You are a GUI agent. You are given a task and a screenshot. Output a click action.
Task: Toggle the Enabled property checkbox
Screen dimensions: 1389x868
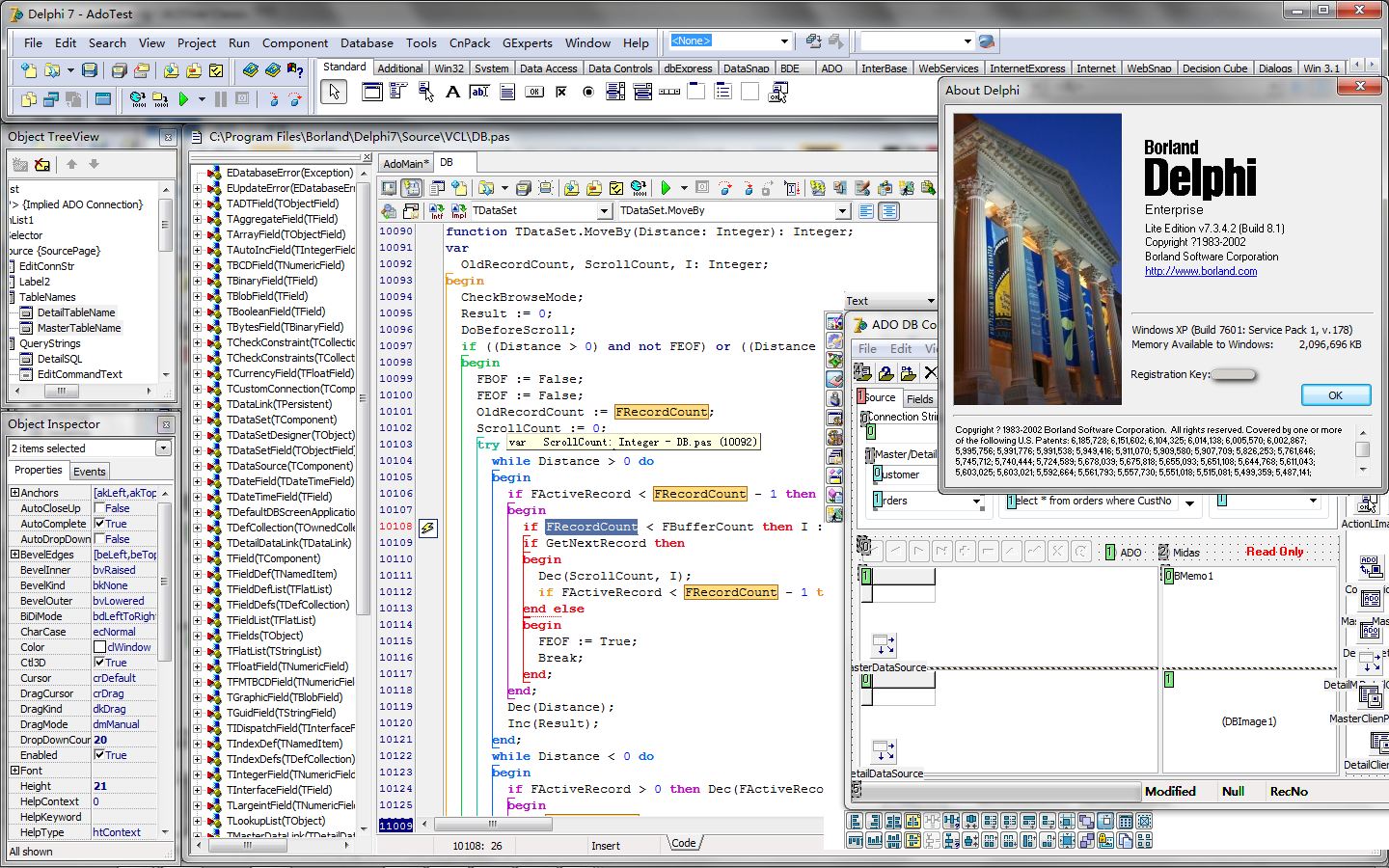[x=99, y=755]
